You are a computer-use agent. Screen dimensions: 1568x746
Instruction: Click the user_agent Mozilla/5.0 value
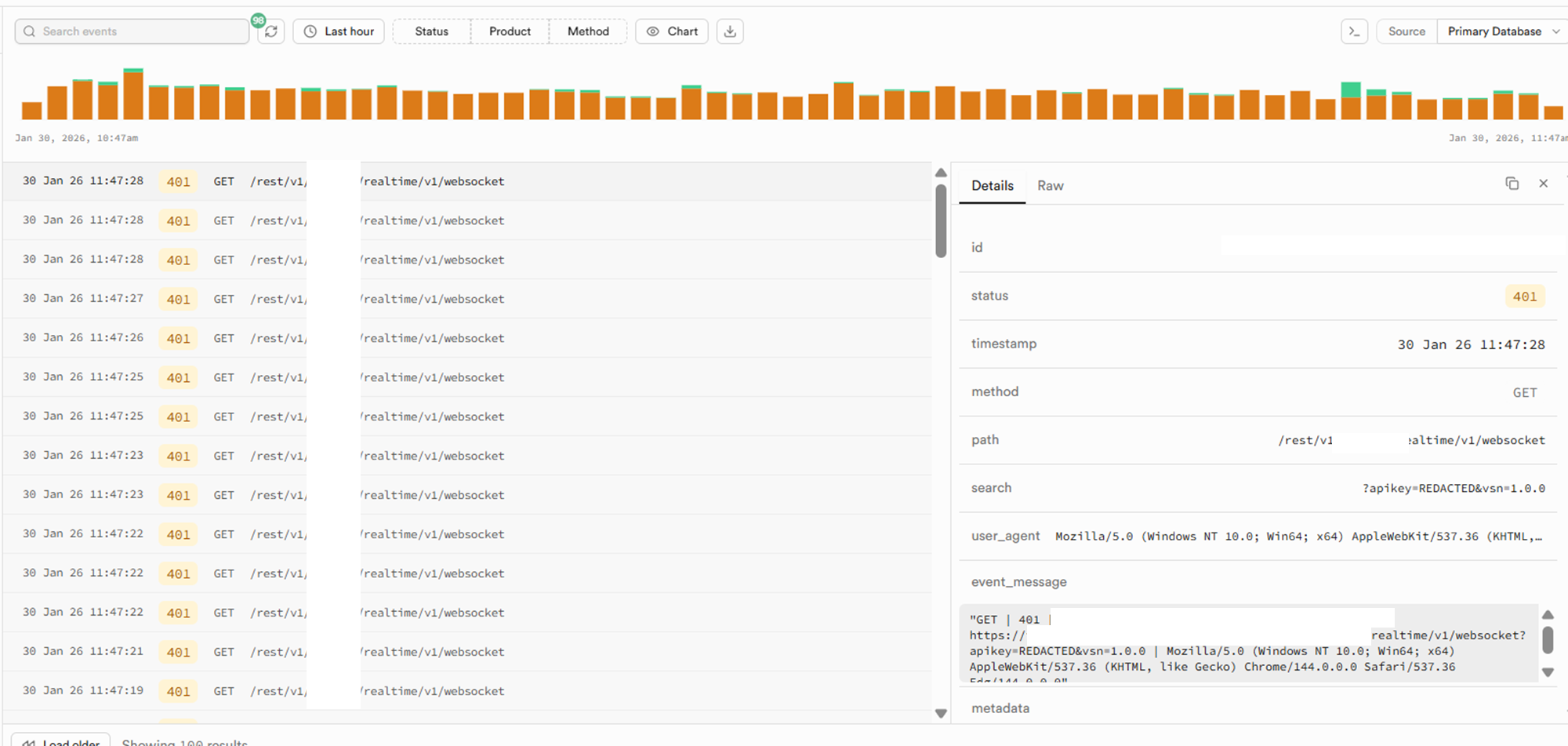pyautogui.click(x=1298, y=537)
